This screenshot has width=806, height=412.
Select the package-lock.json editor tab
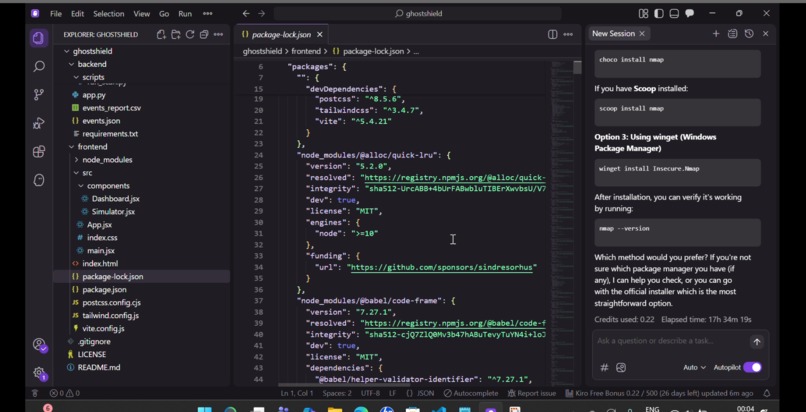click(x=281, y=34)
